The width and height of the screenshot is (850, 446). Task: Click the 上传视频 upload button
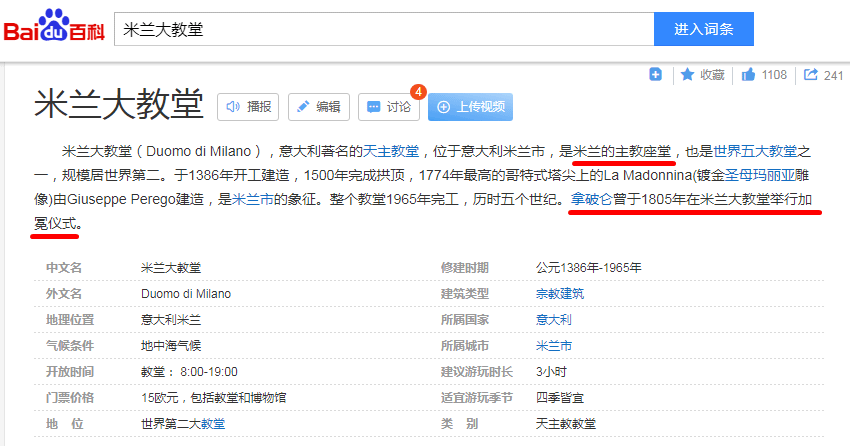[x=471, y=107]
